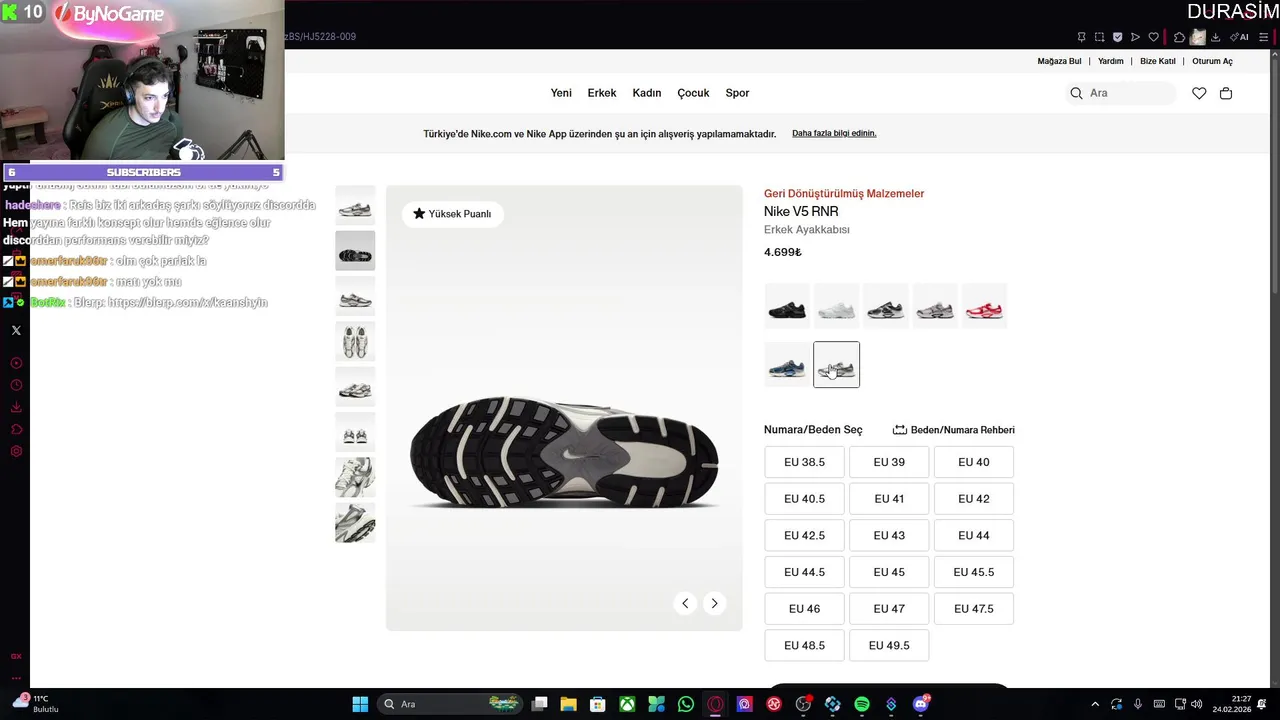Open the browser profile avatar
This screenshot has width=1280, height=720.
point(1197,37)
